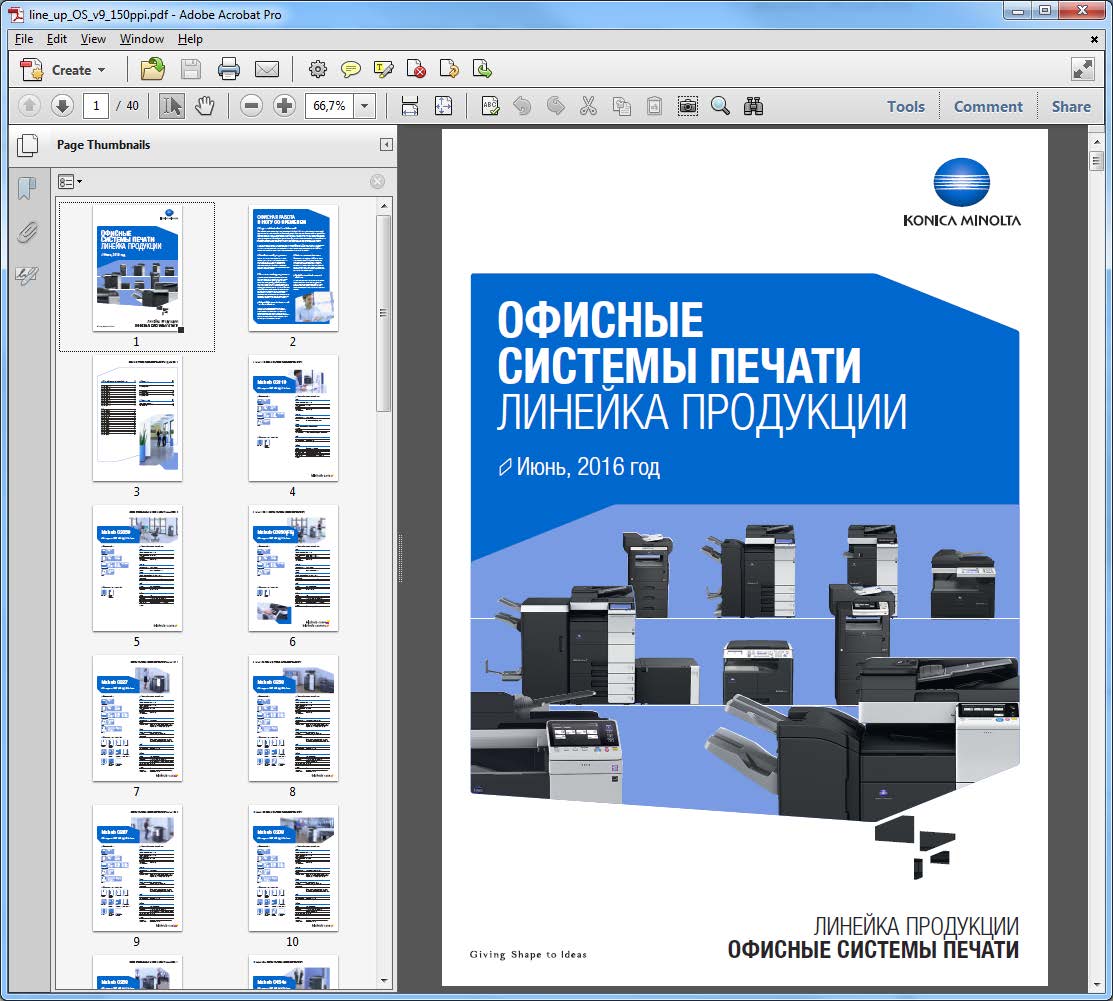The image size is (1113, 1001).
Task: Click the Copy icon in toolbar
Action: point(622,106)
